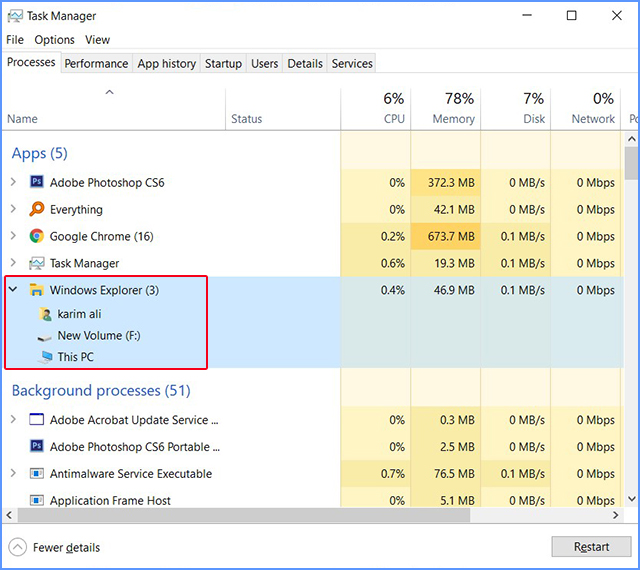Expand Adobe Acrobat Update Service row

[13, 419]
